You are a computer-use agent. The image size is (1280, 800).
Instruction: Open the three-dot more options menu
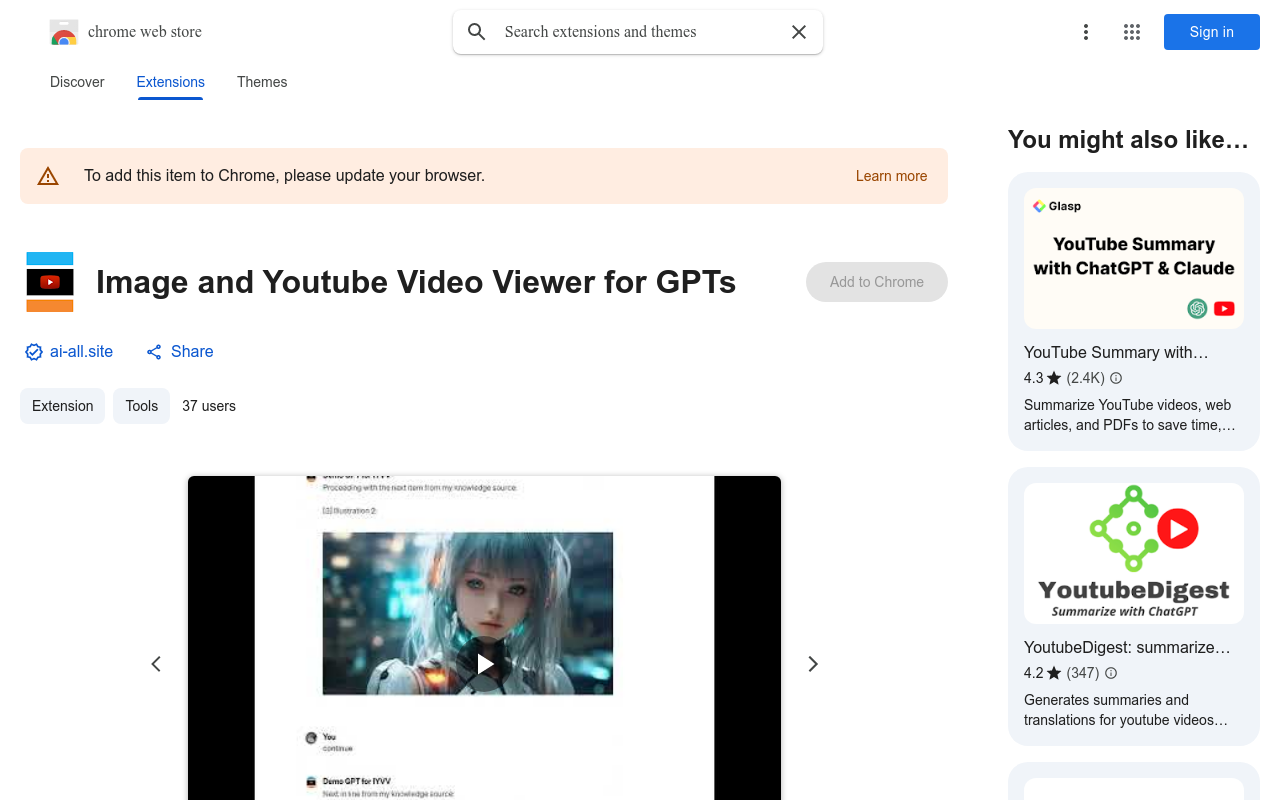click(x=1085, y=32)
